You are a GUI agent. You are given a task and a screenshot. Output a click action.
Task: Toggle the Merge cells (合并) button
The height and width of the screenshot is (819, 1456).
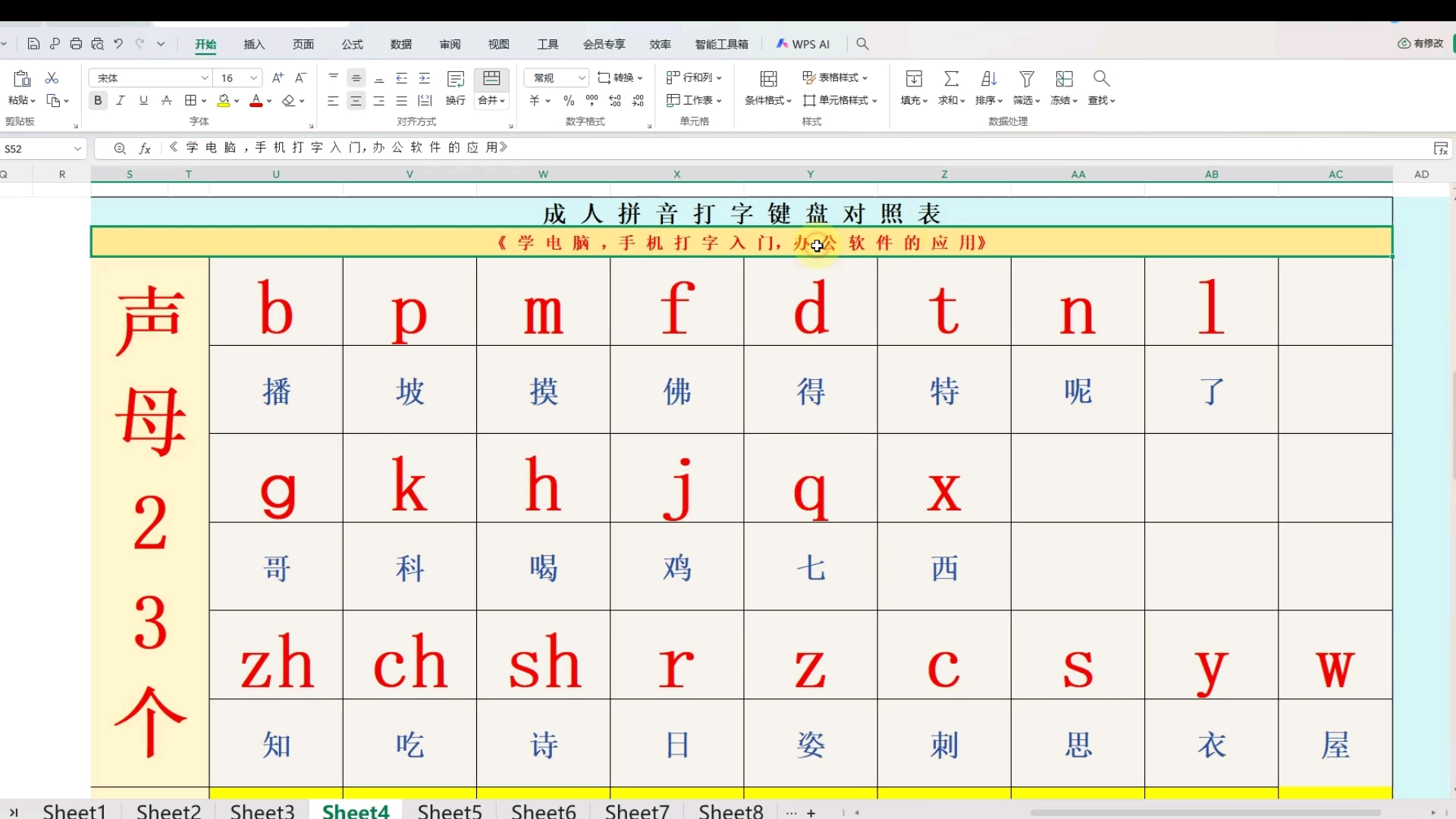click(491, 88)
